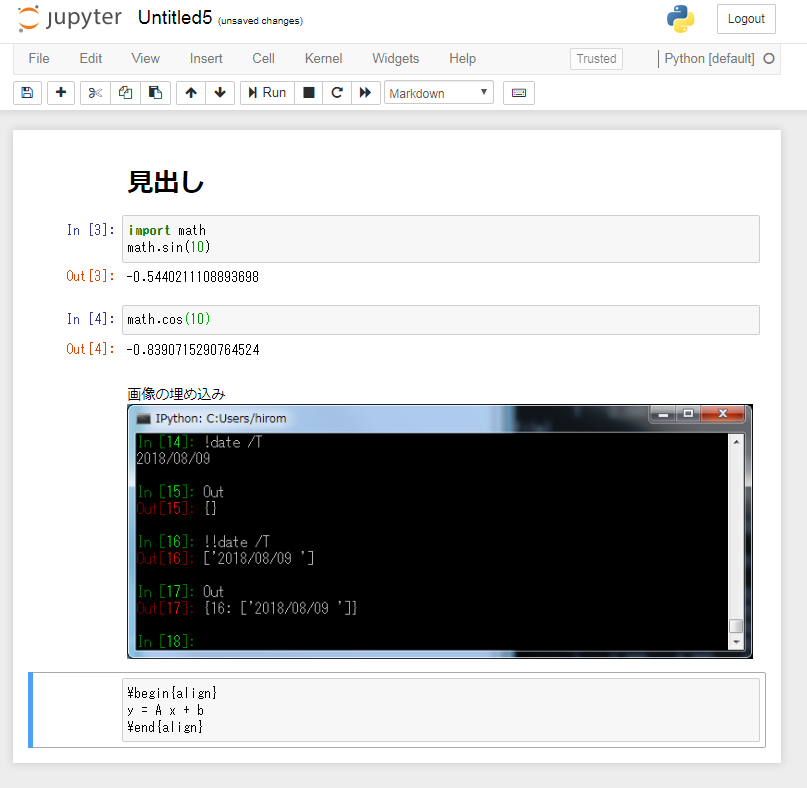Open the Kernel menu
The height and width of the screenshot is (788, 807).
tap(323, 59)
